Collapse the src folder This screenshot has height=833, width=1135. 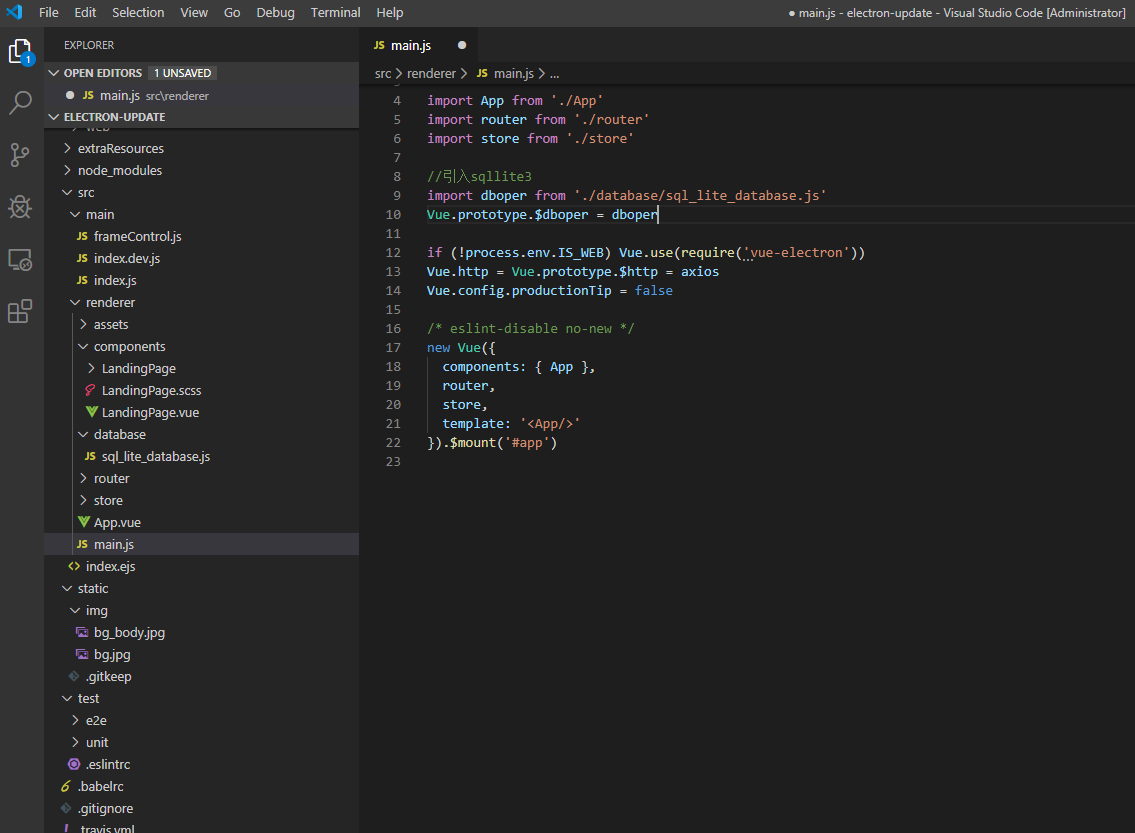point(67,193)
